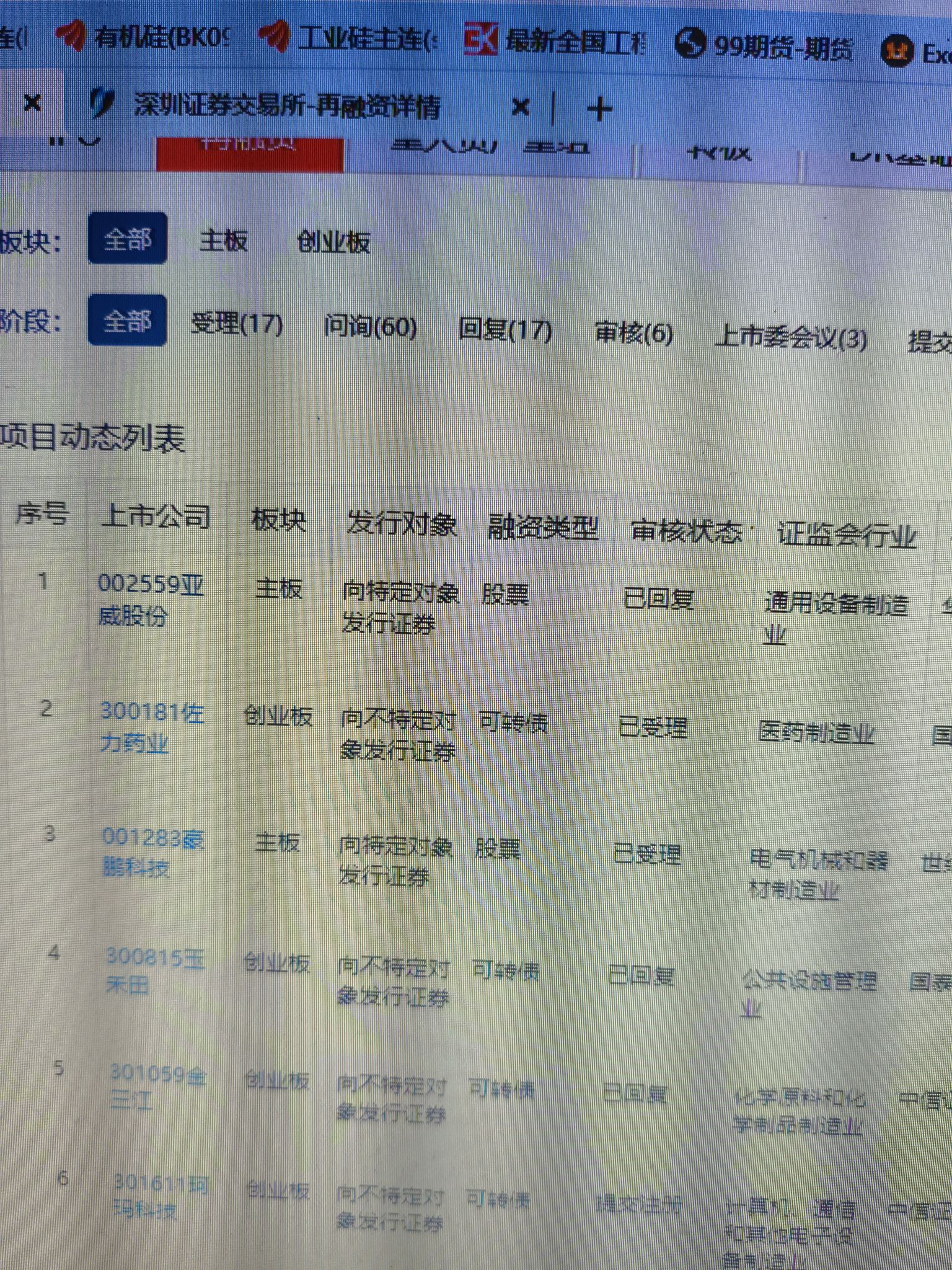Select stage filter 问询(60)
This screenshot has width=952, height=1270.
(370, 326)
